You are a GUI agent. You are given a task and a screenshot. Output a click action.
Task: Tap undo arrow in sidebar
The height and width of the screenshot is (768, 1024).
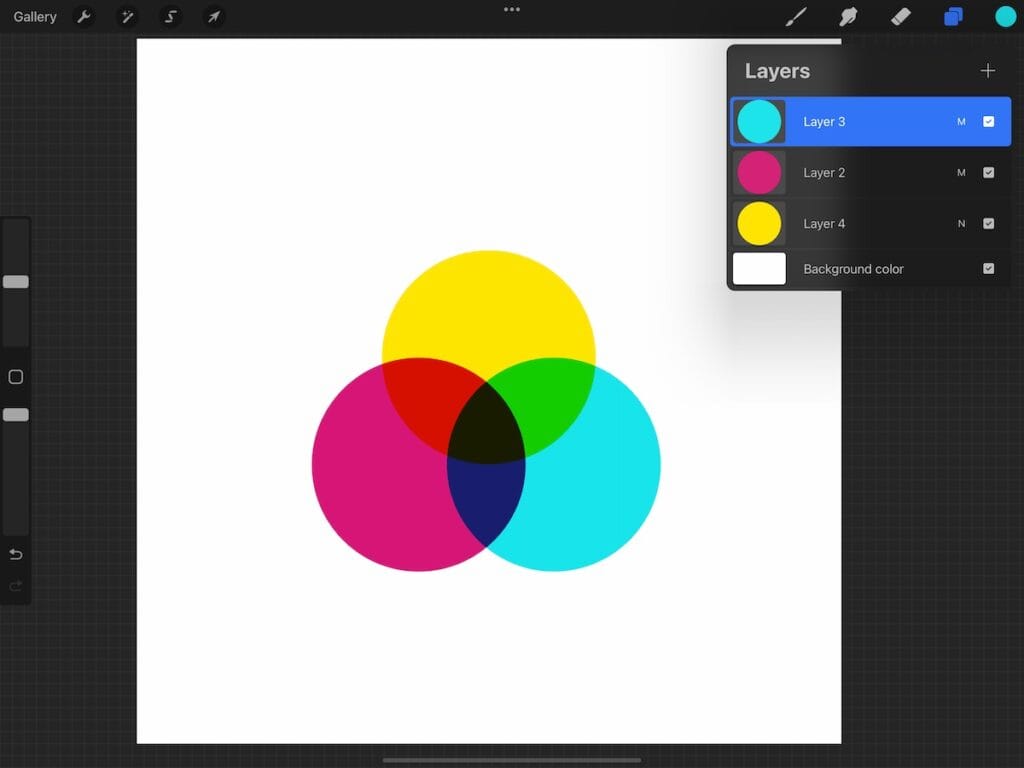click(15, 554)
